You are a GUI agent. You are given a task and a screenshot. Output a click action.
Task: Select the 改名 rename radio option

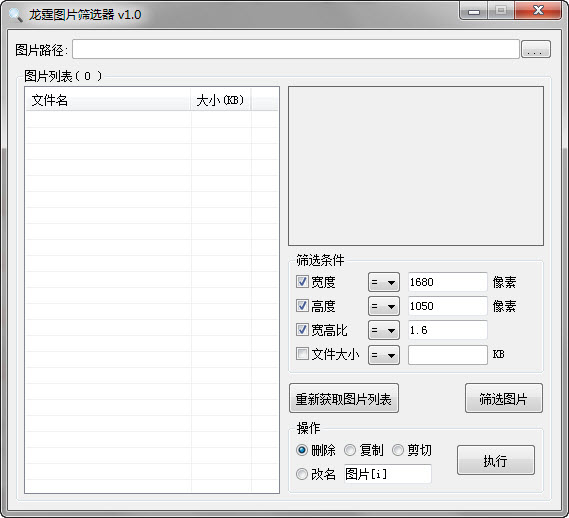[302, 474]
